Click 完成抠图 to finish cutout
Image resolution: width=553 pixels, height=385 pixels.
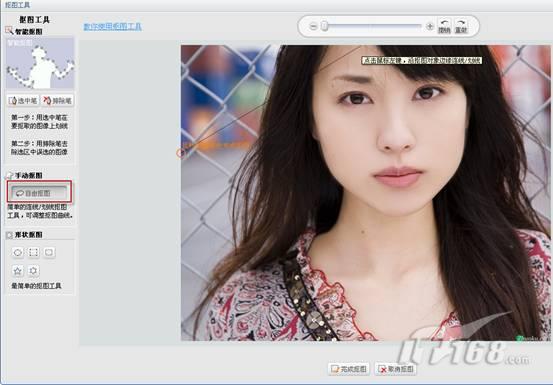(349, 369)
